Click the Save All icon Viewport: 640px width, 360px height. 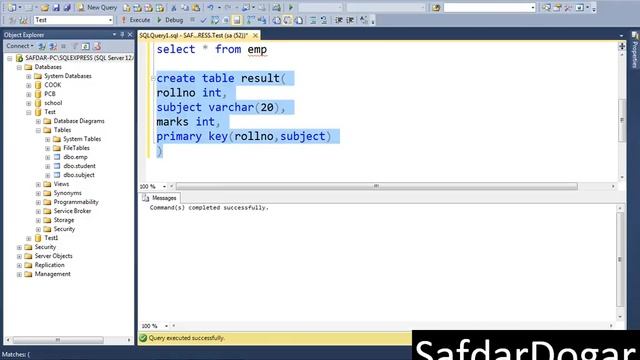point(67,7)
